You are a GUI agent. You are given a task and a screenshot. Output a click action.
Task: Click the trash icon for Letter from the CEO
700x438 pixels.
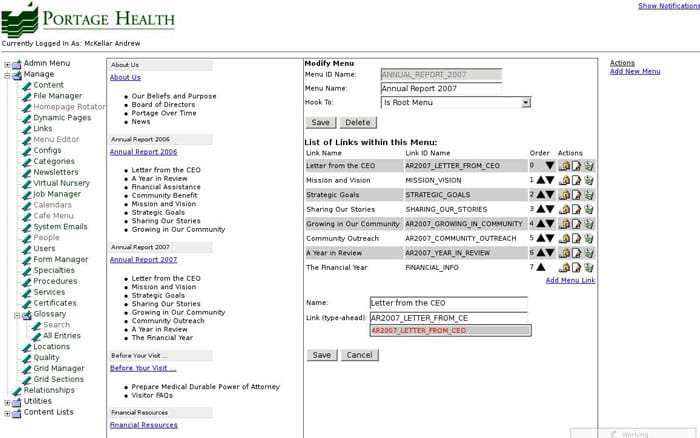coord(589,166)
